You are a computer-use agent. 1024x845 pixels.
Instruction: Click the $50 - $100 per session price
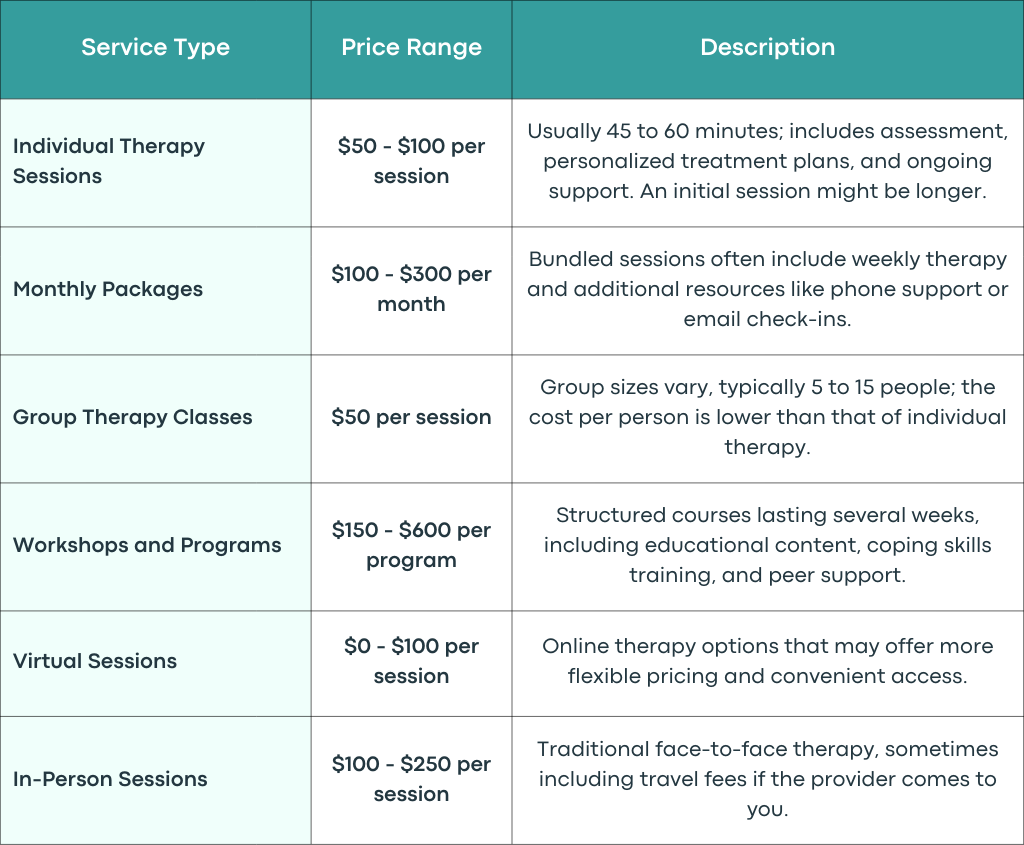click(411, 161)
